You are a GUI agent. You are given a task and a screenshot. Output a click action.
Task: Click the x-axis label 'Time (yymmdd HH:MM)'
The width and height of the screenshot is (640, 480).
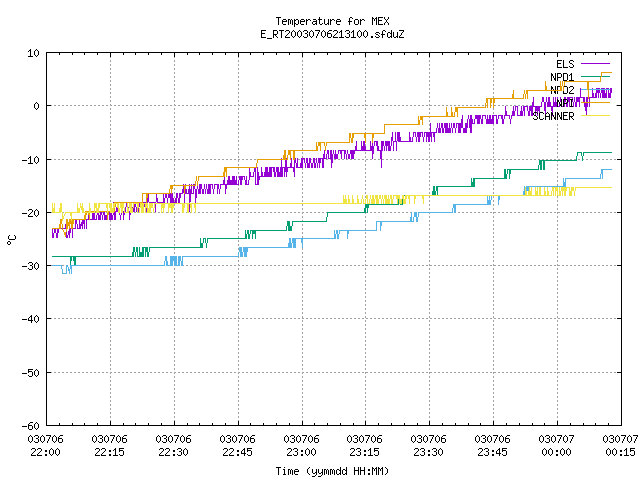332,471
